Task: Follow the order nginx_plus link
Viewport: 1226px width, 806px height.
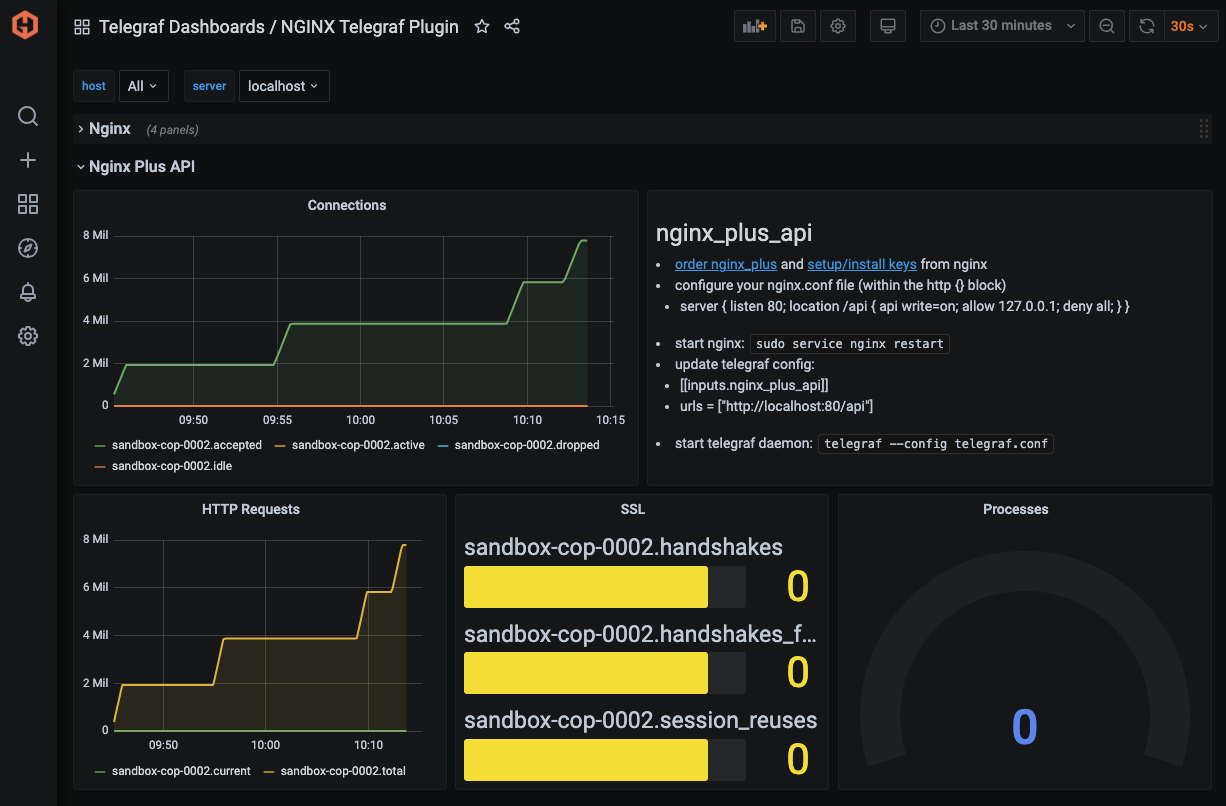Action: (726, 265)
